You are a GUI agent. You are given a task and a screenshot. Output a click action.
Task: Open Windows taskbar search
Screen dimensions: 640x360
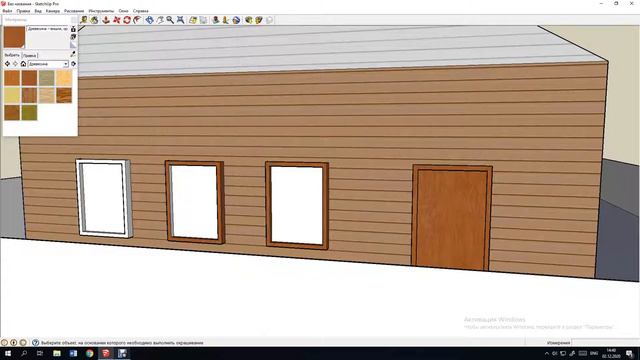tap(24, 353)
